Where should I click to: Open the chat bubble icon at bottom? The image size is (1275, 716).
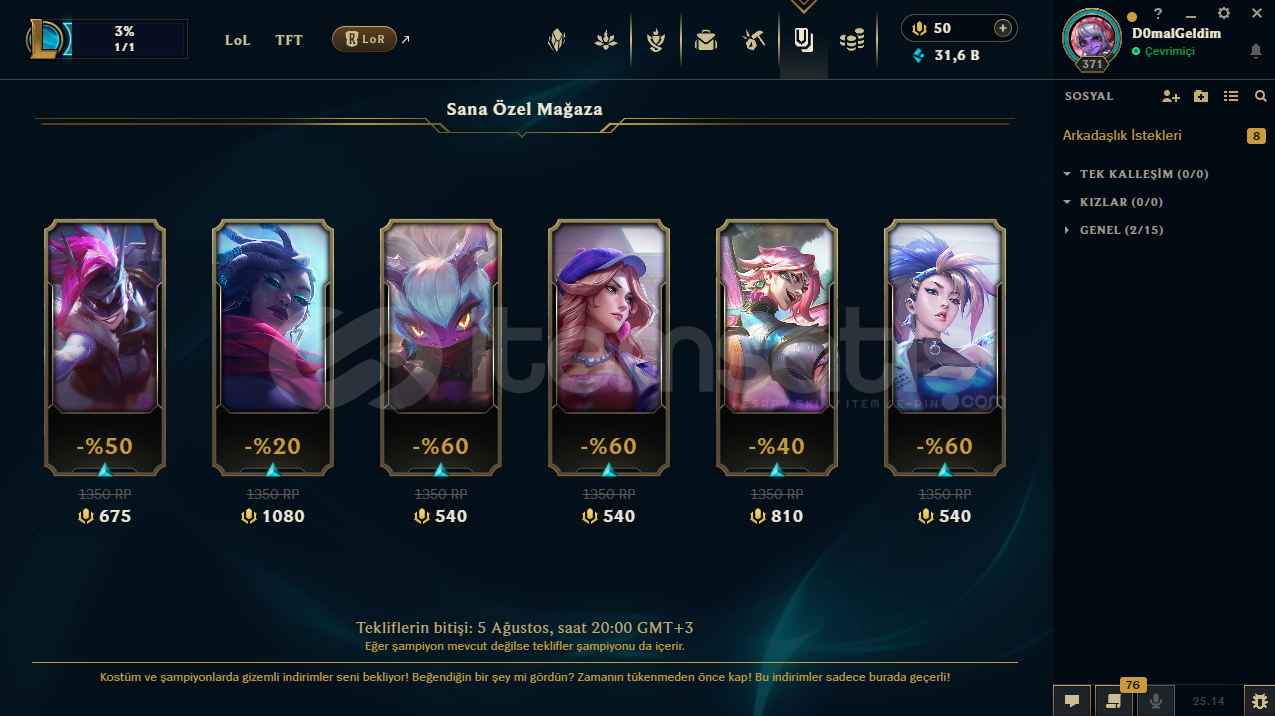coord(1071,701)
